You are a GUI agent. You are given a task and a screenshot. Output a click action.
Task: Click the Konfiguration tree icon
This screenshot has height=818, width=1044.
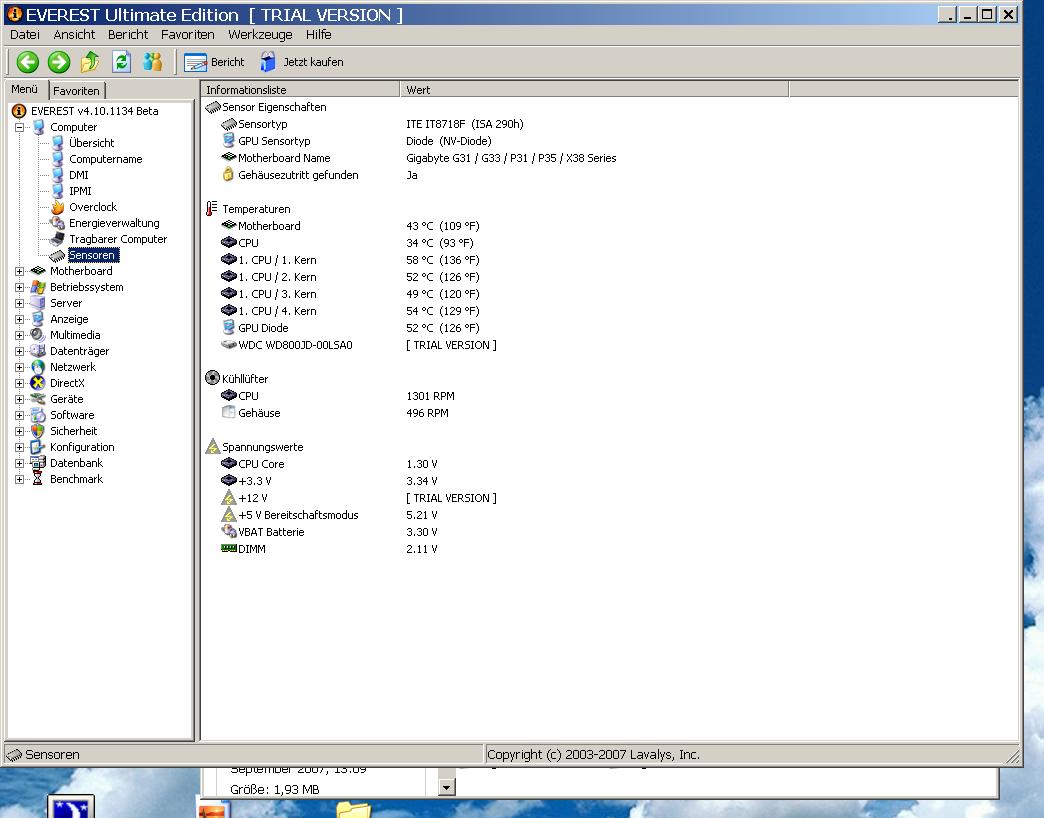(x=38, y=447)
